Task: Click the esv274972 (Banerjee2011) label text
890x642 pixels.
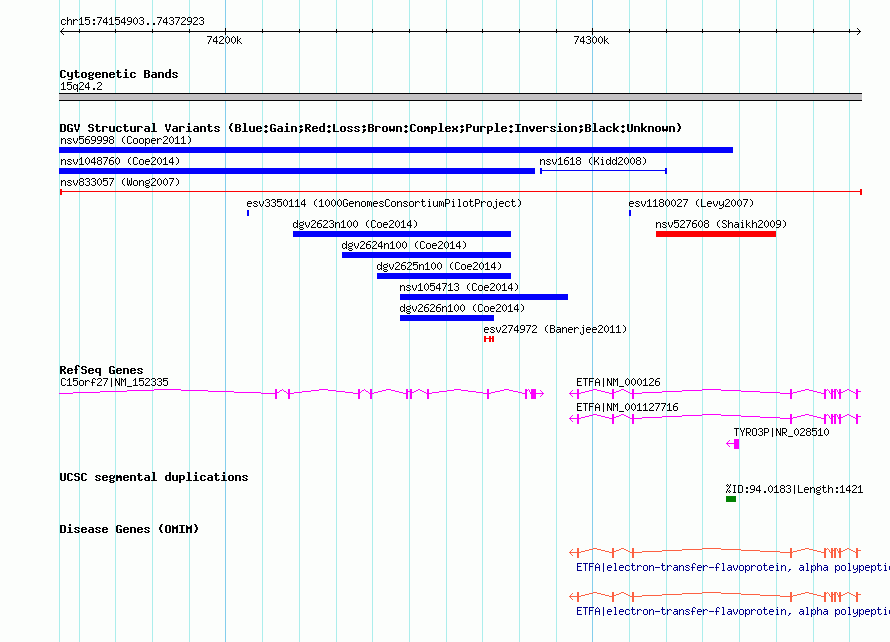Action: pos(555,329)
